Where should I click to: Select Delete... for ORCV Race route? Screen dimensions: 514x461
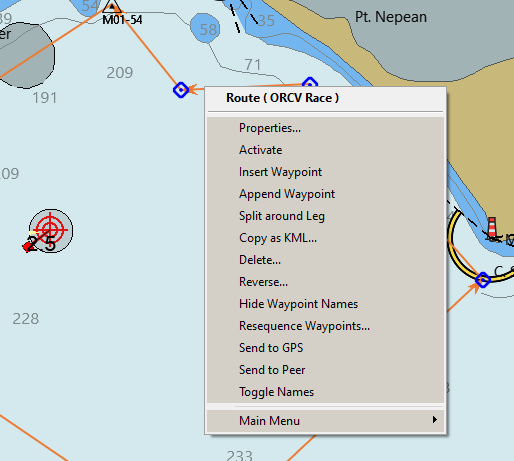tap(325, 260)
